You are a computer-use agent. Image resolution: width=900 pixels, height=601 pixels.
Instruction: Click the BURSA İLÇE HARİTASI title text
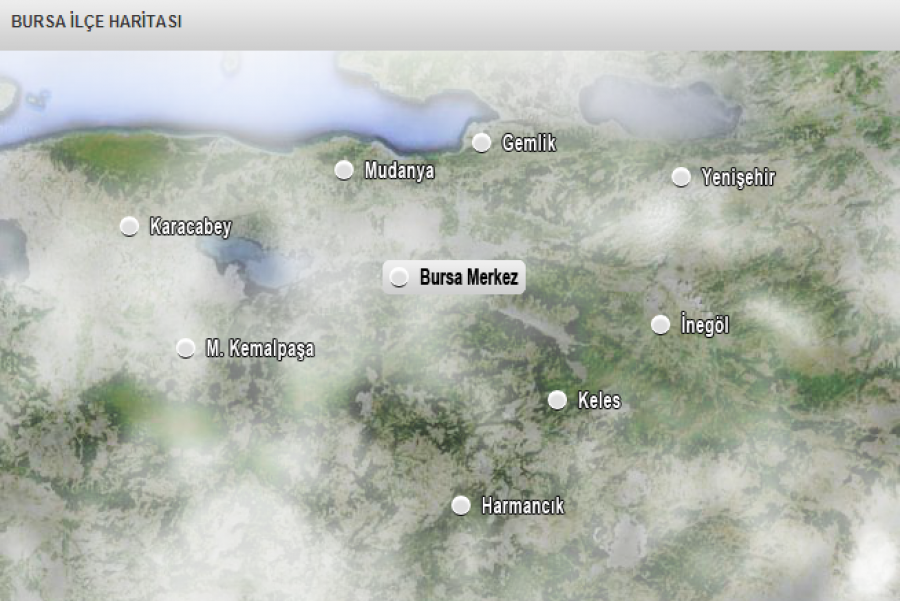click(96, 21)
